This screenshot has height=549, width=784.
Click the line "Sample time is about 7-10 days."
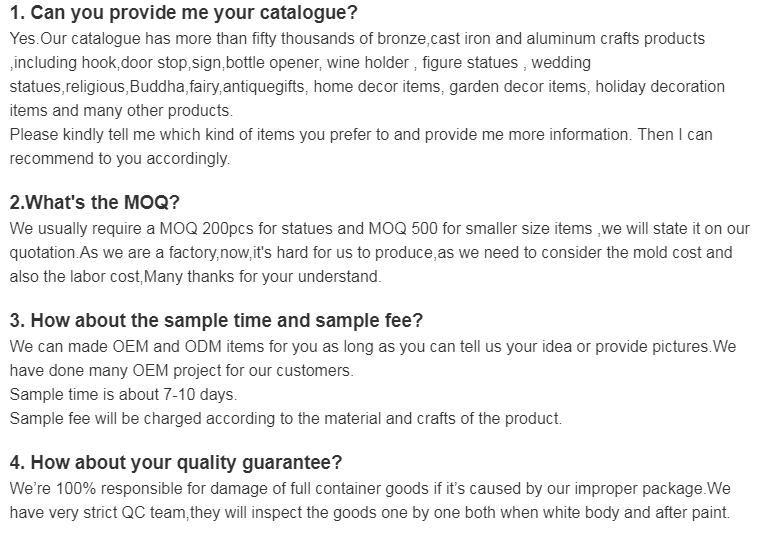click(123, 395)
